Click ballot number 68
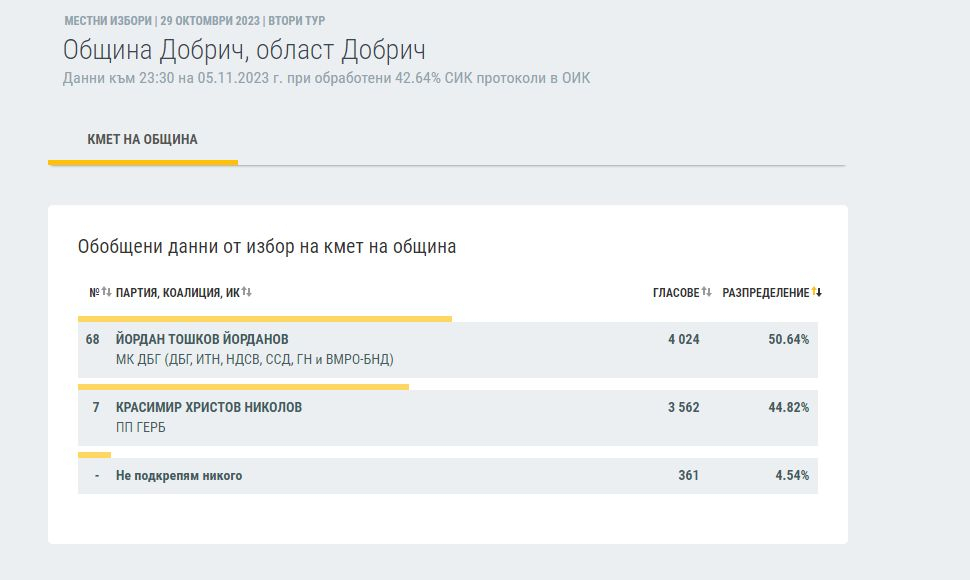The height and width of the screenshot is (580, 970). 92,339
